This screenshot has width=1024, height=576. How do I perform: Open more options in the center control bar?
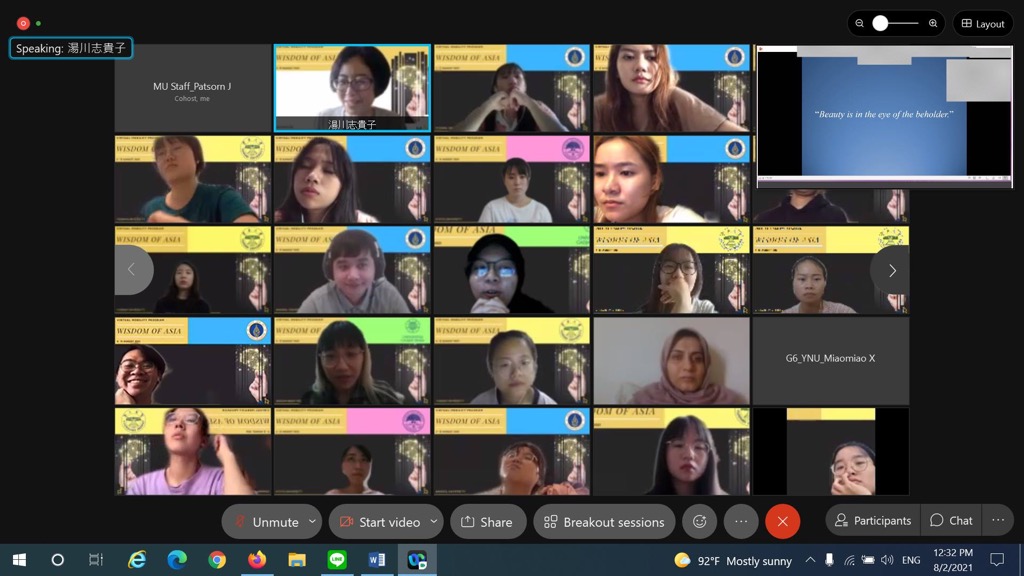pos(741,521)
